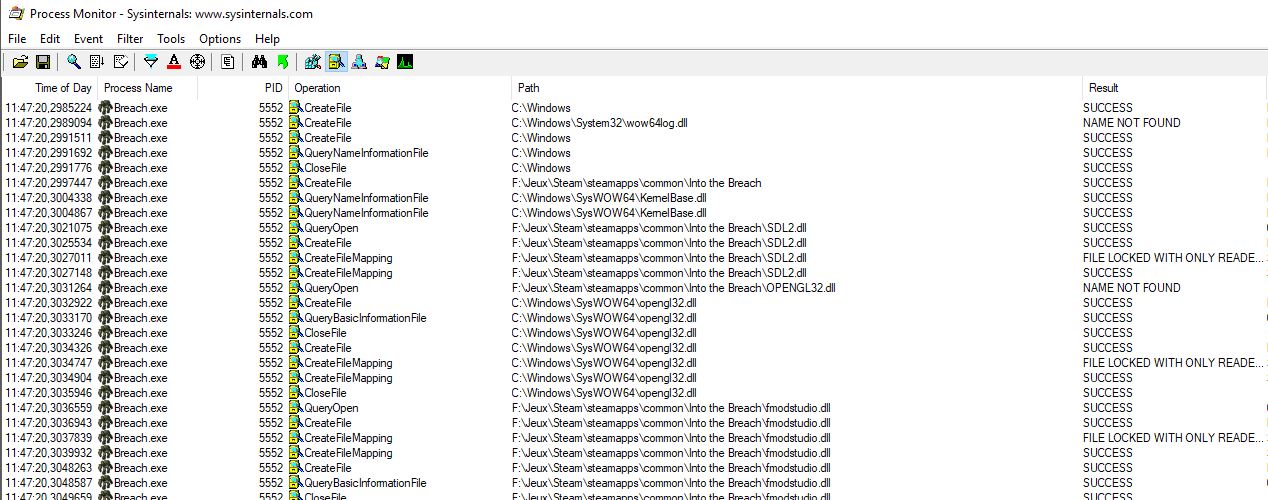Click the PID column header
Viewport: 1268px width, 500px height.
(x=243, y=88)
